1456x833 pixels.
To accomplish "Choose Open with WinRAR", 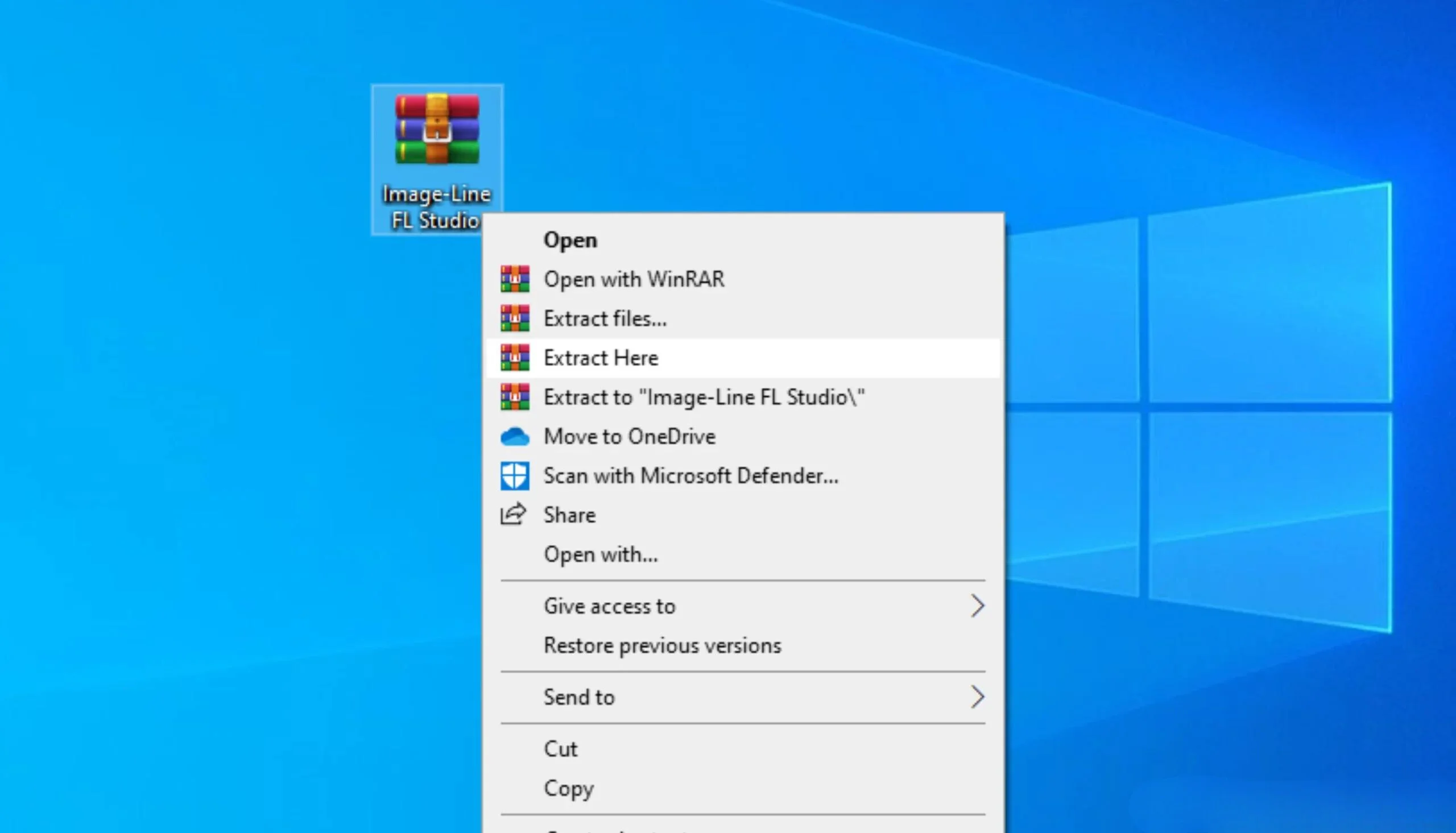I will (x=743, y=279).
